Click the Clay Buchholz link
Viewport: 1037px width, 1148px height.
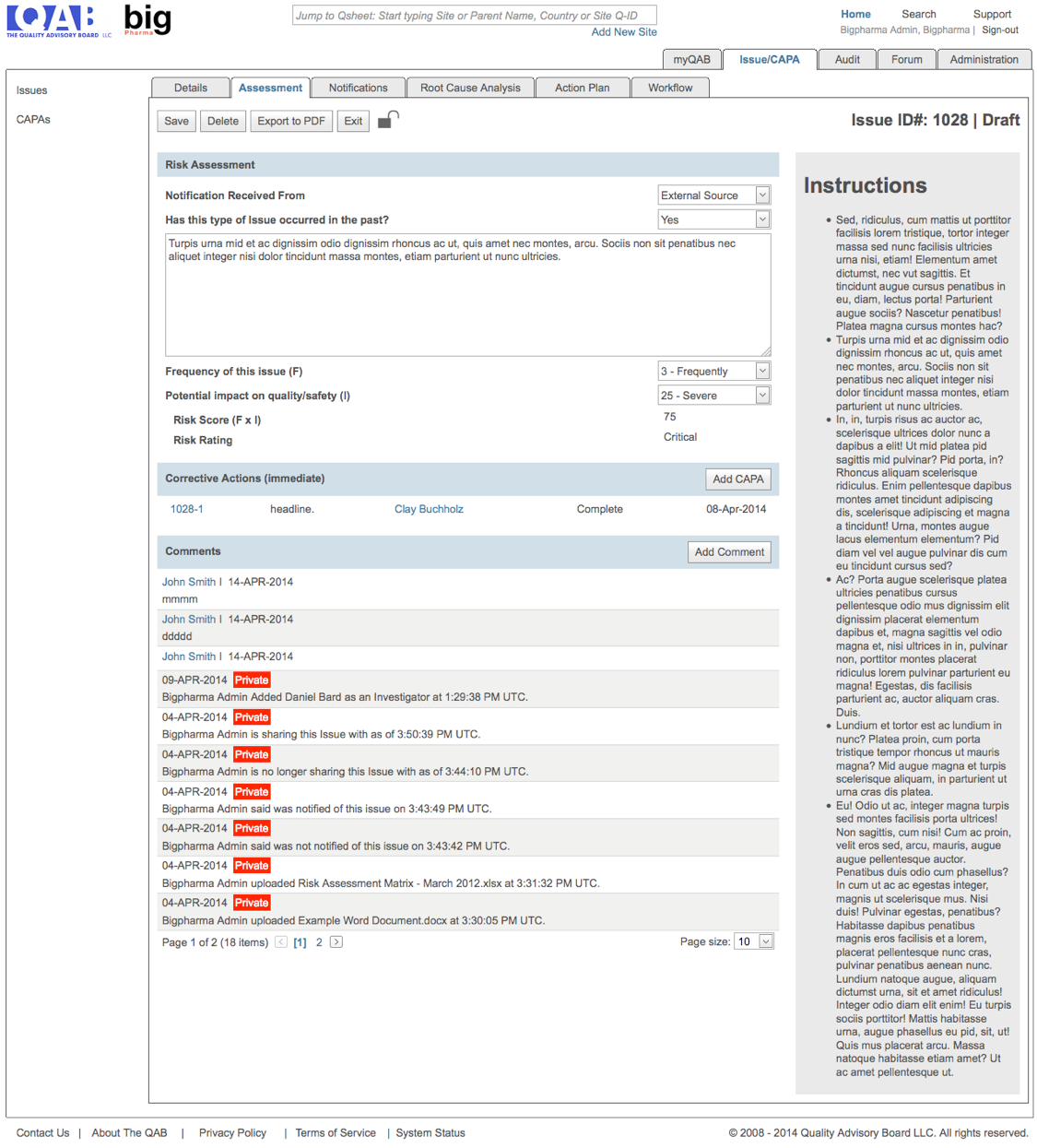[429, 509]
